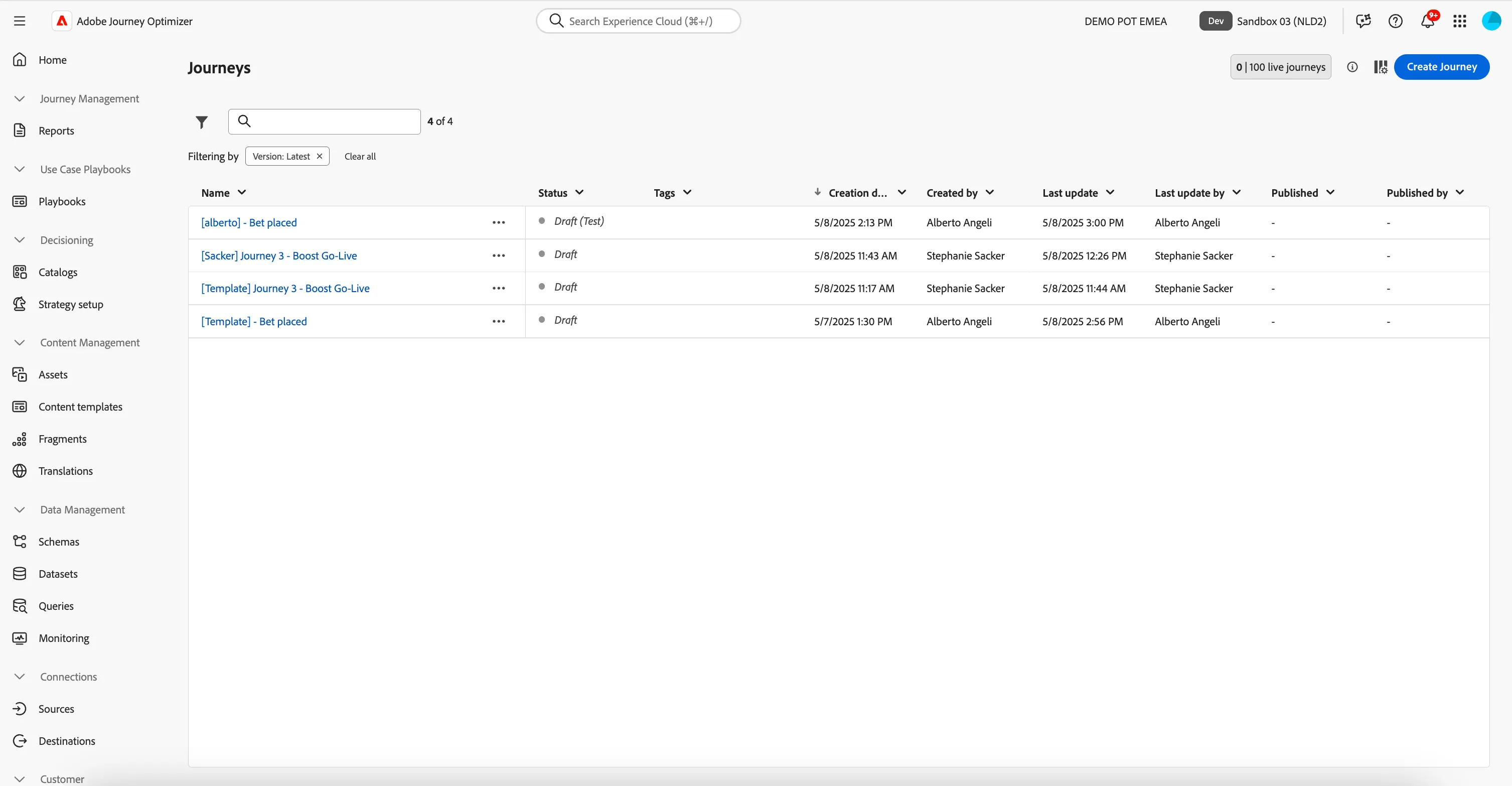Screen dimensions: 1512x786
Task: Open the notifications bell icon
Action: click(x=1428, y=21)
